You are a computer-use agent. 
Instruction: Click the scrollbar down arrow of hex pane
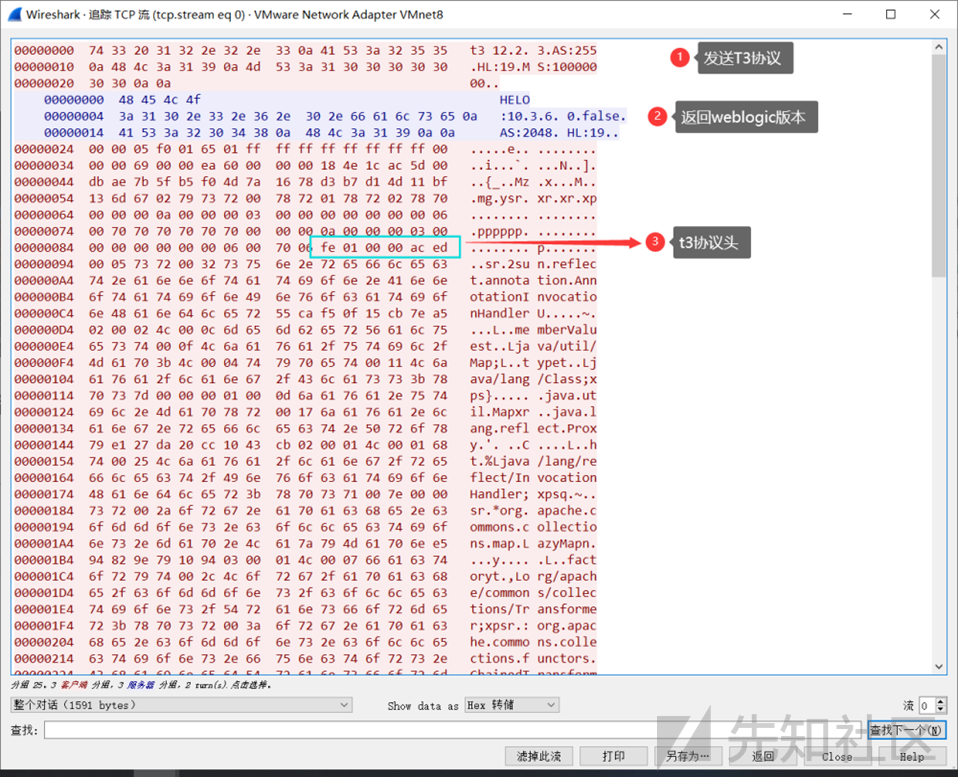(x=939, y=666)
